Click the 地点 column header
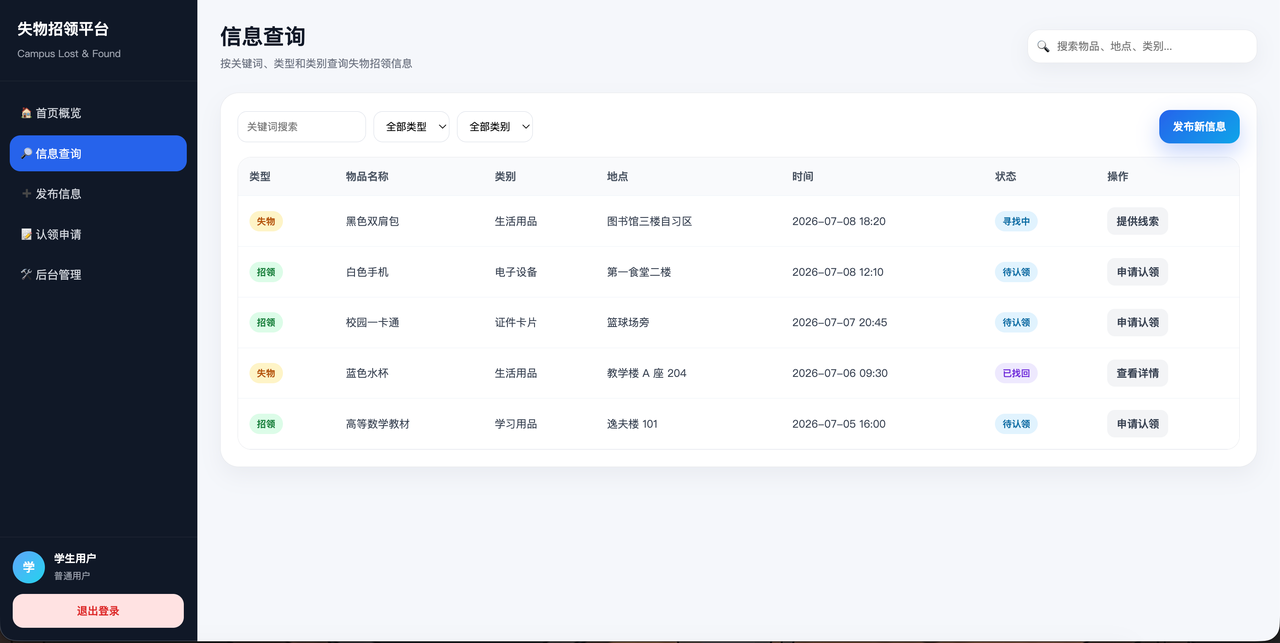This screenshot has width=1280, height=643. click(x=617, y=176)
